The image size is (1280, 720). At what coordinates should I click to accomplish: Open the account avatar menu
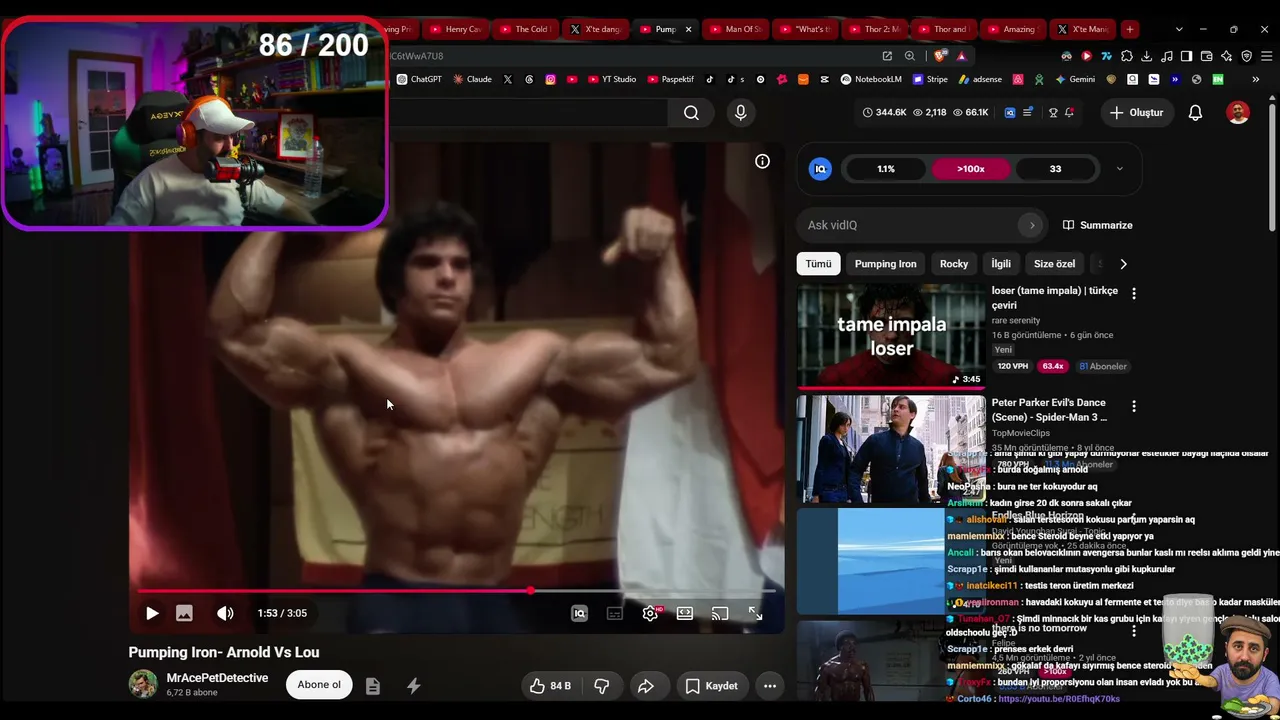(1238, 113)
